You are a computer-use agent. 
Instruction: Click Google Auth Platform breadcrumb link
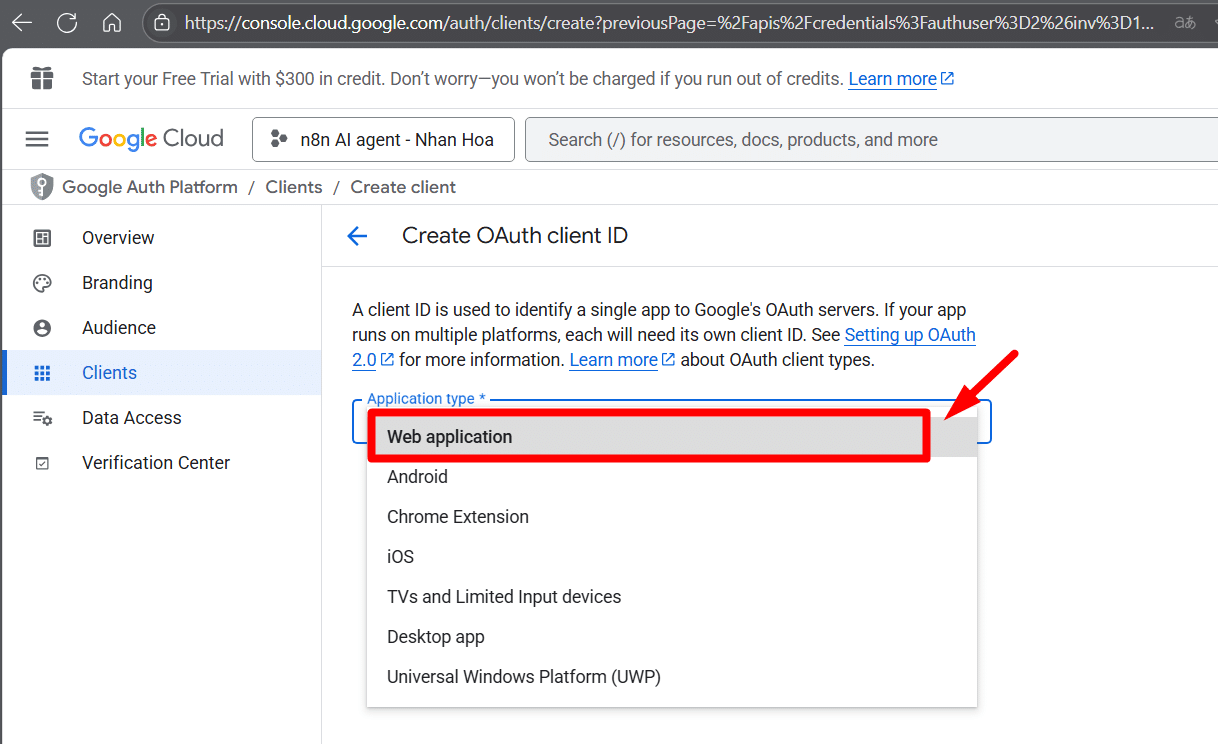click(150, 187)
